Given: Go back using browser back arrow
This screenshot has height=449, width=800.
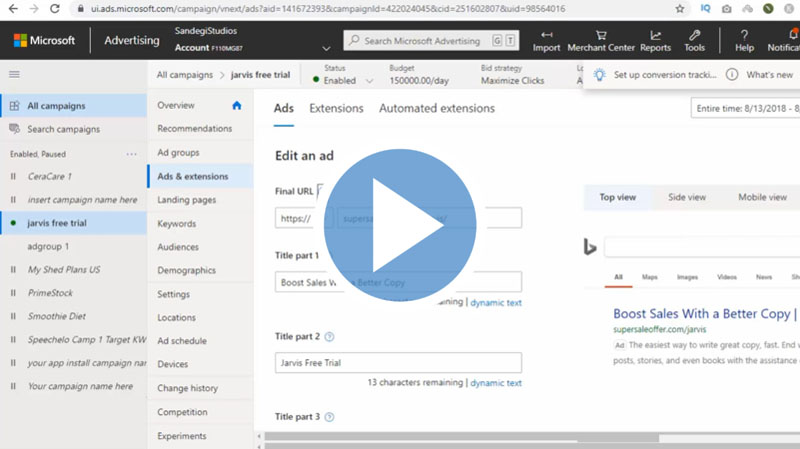Looking at the screenshot, I should click(x=13, y=9).
